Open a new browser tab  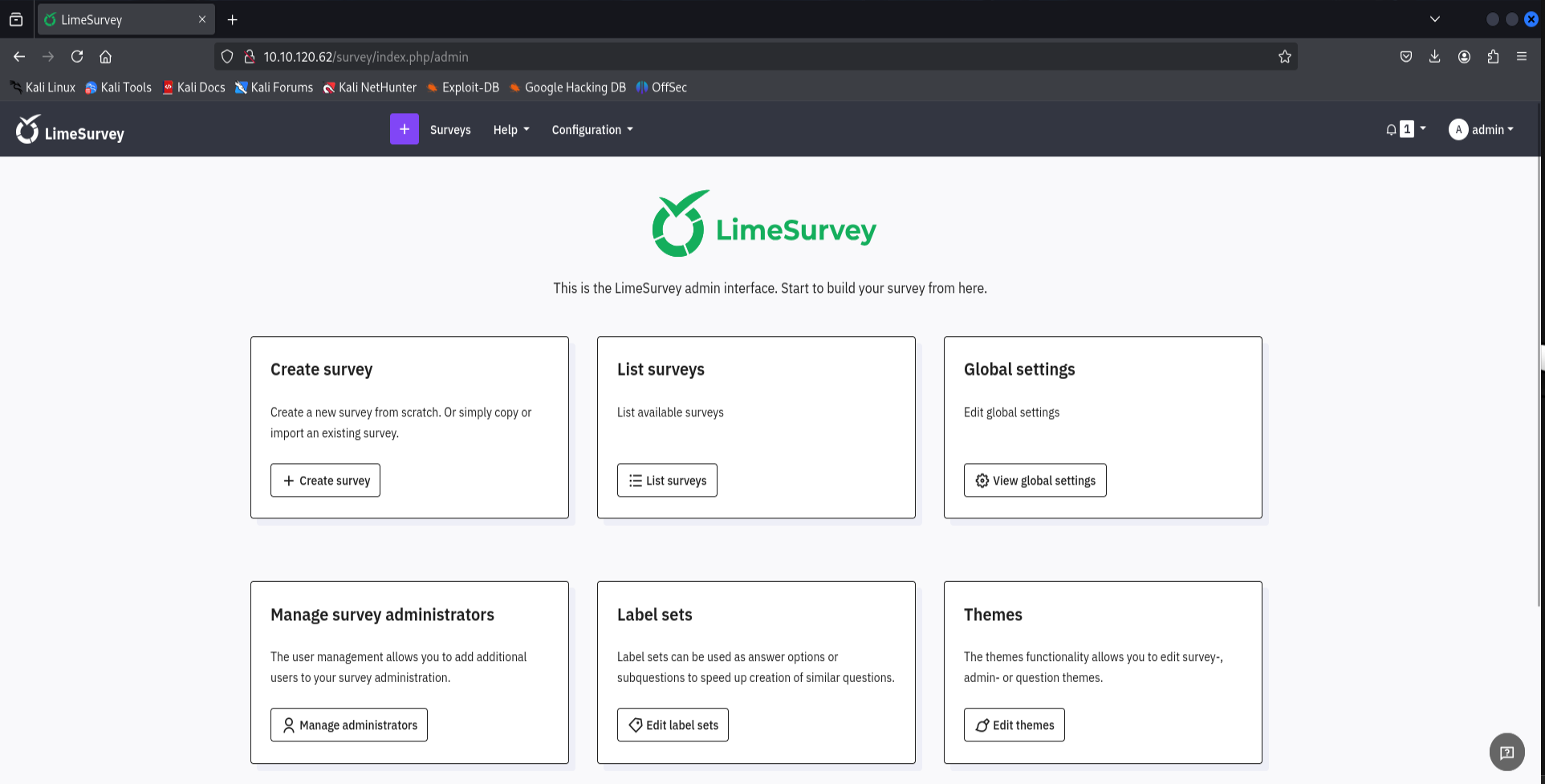[x=233, y=20]
